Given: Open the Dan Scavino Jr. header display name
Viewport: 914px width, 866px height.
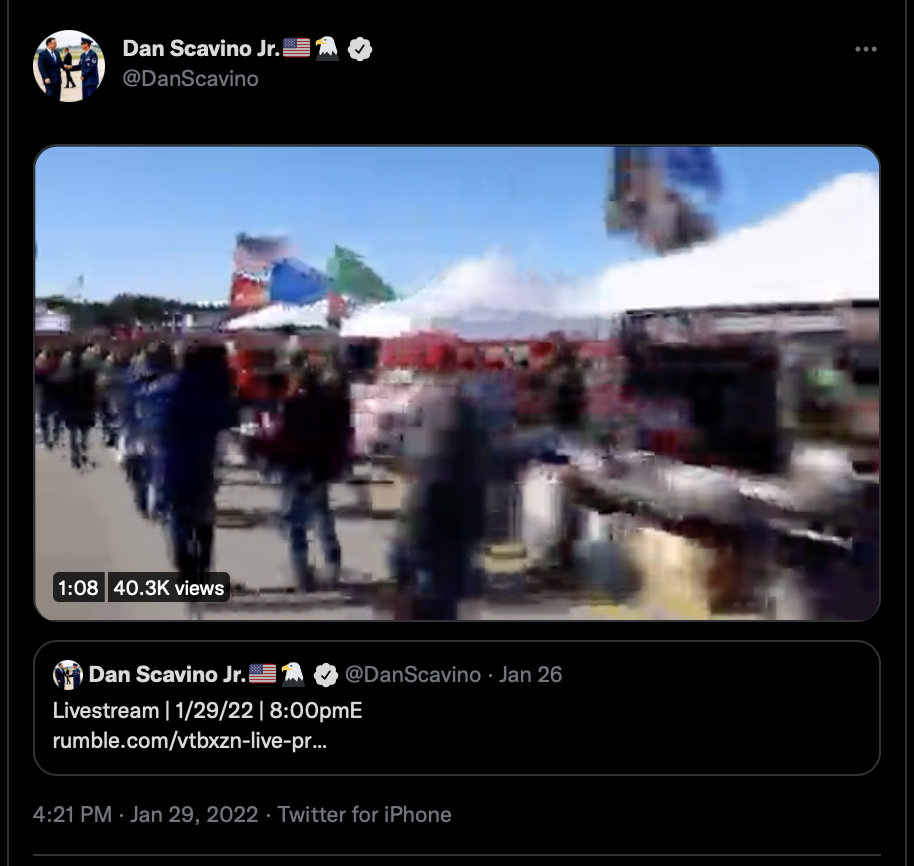Looking at the screenshot, I should coord(201,49).
